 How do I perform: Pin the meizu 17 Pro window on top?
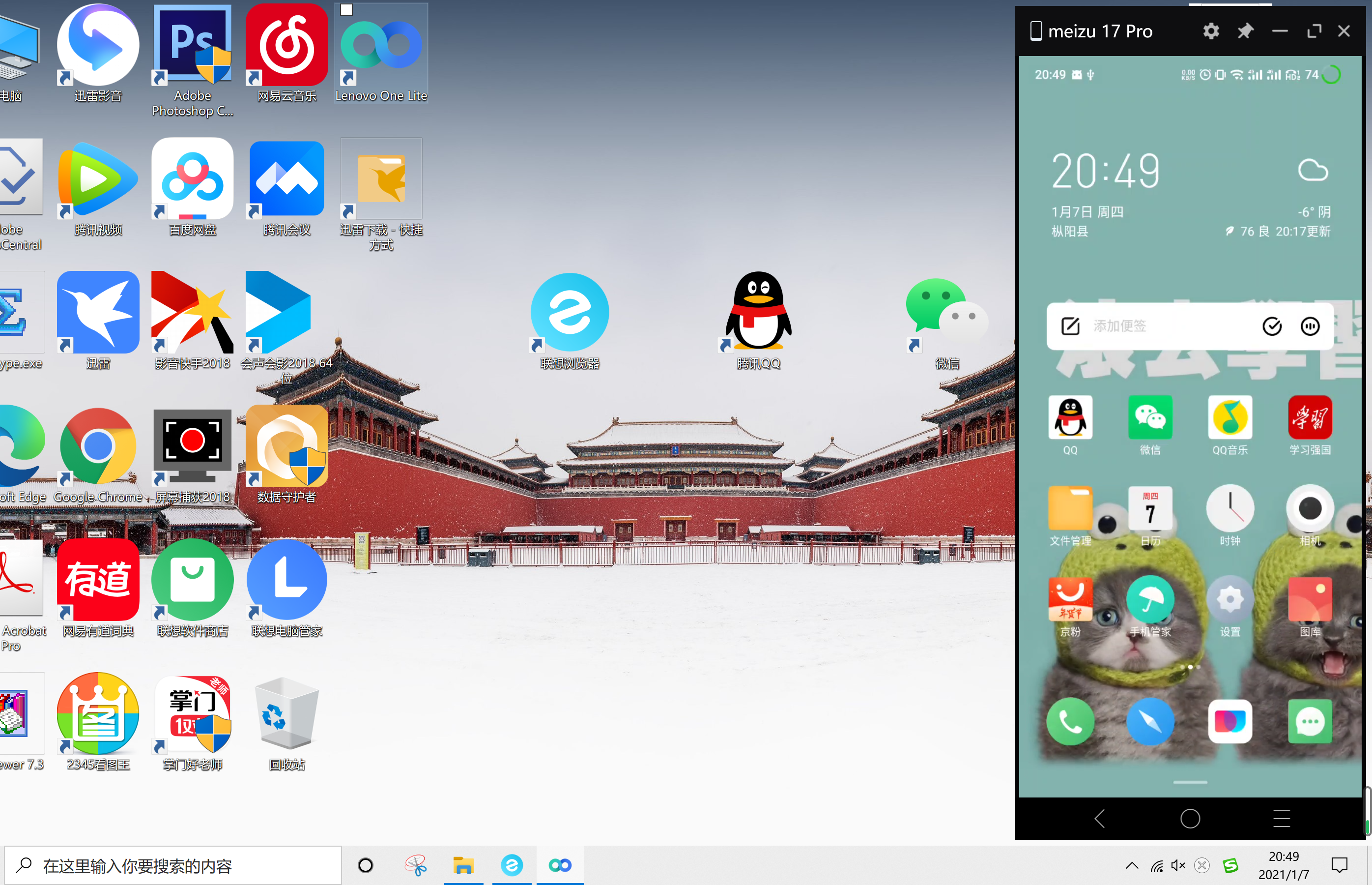pos(1245,31)
